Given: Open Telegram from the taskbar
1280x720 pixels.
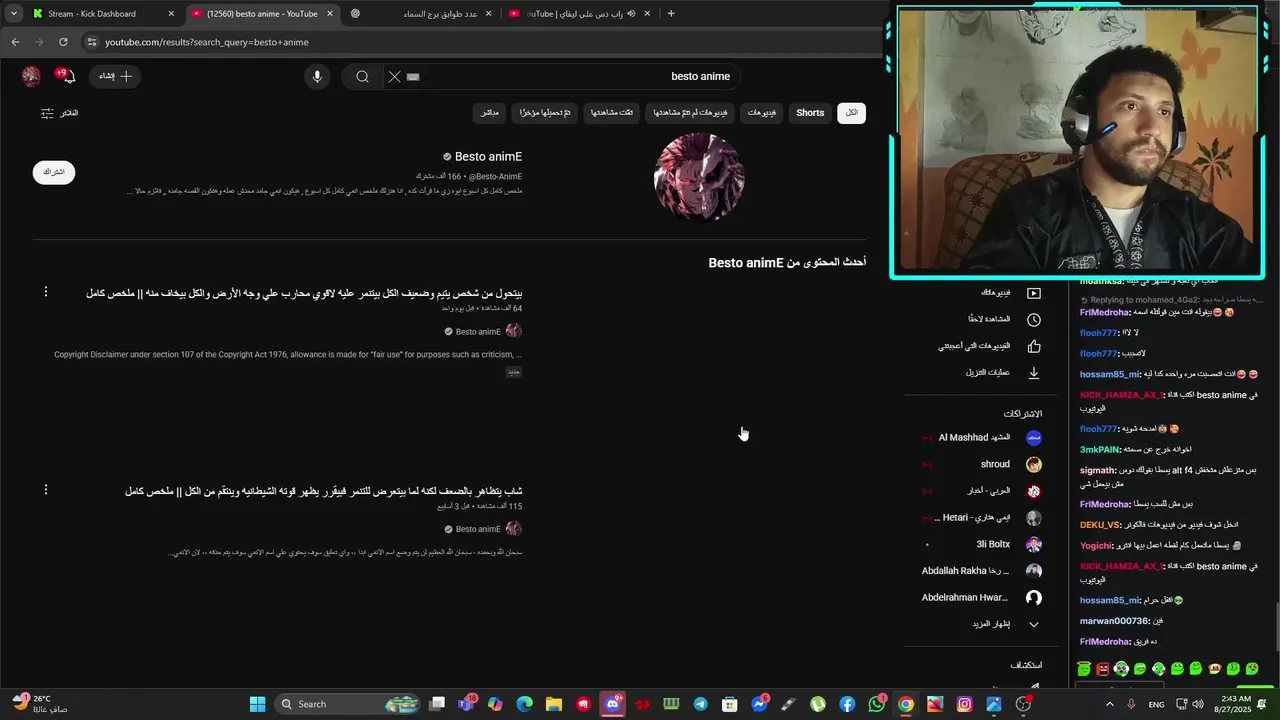Looking at the screenshot, I should (700, 704).
